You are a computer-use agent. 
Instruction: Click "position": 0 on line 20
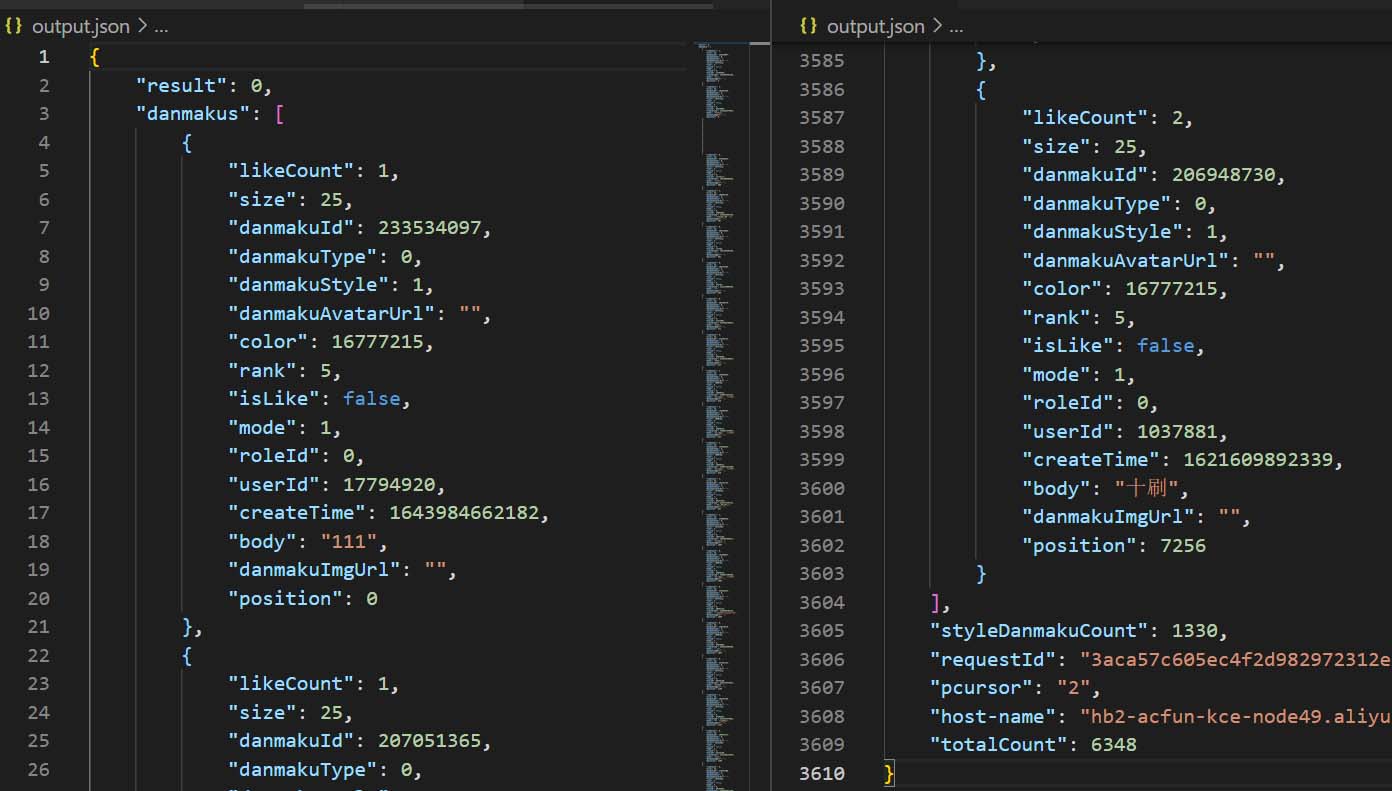(303, 598)
